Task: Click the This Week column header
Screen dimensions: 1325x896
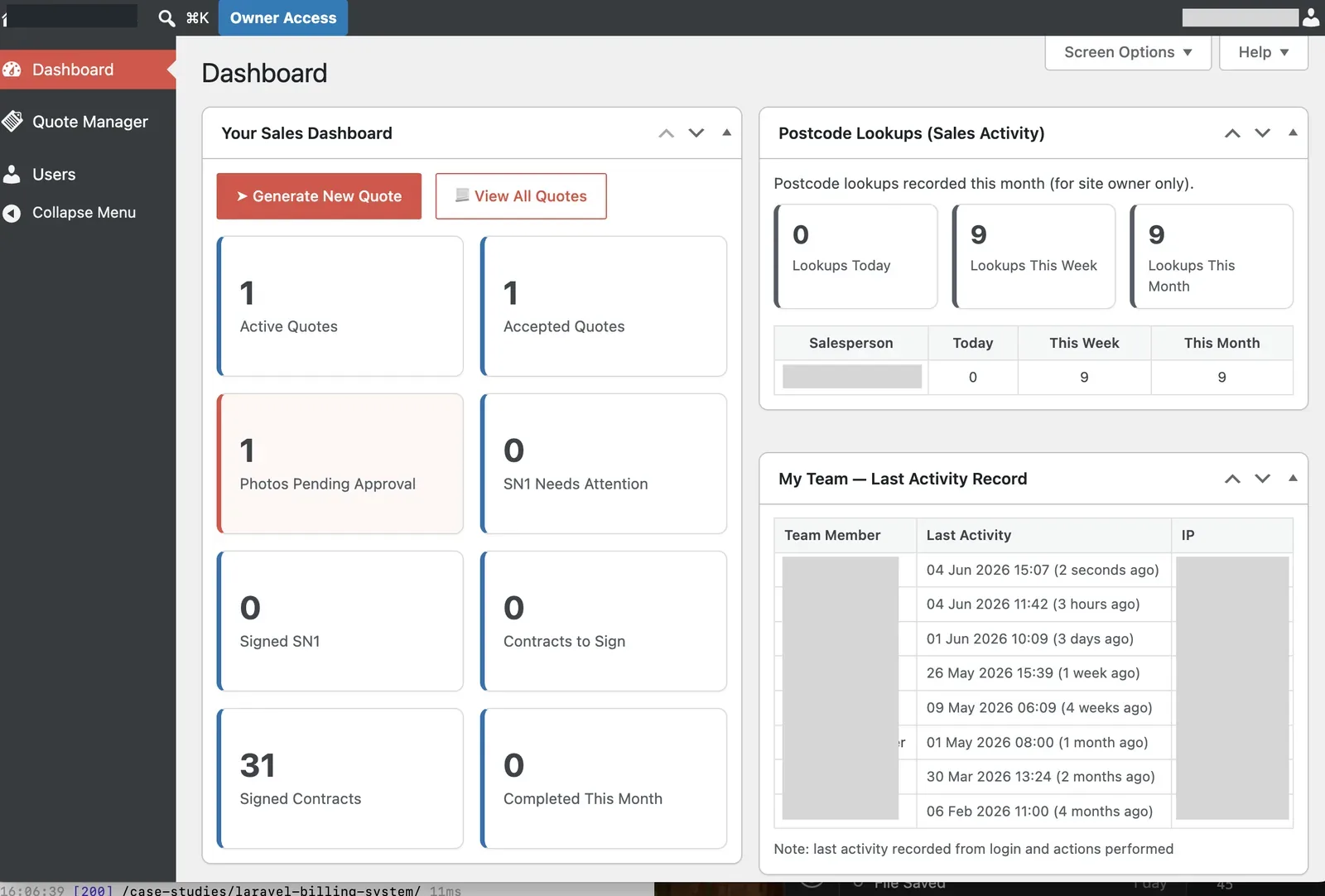Action: point(1084,343)
